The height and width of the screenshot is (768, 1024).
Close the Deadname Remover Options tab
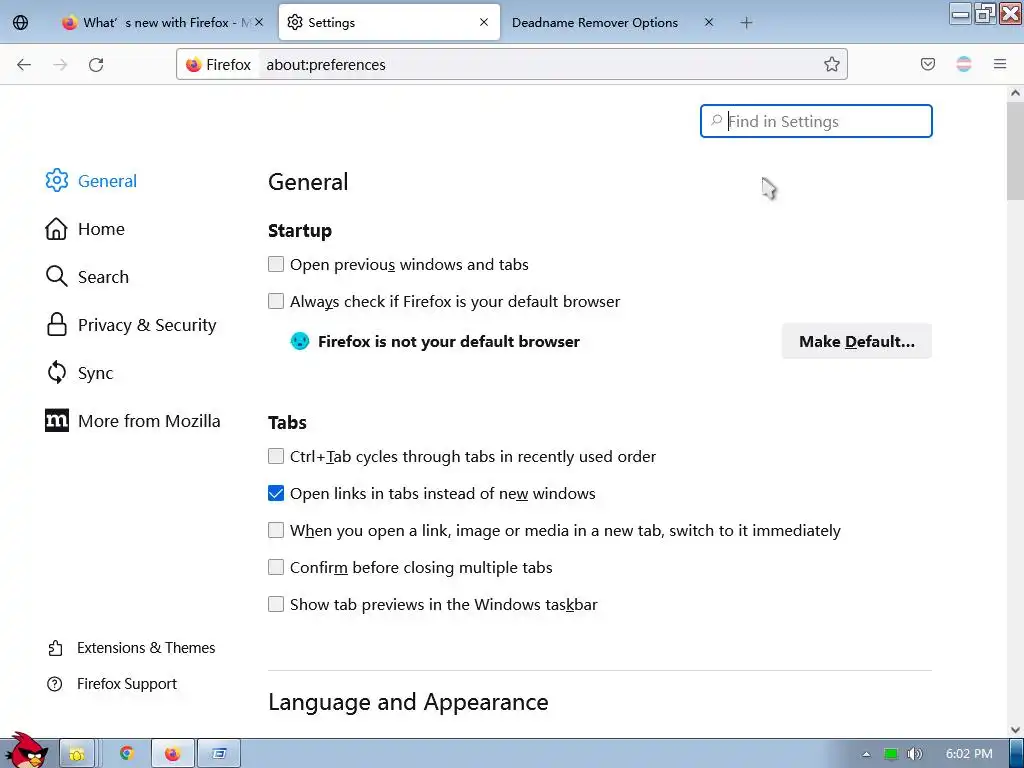pyautogui.click(x=709, y=22)
